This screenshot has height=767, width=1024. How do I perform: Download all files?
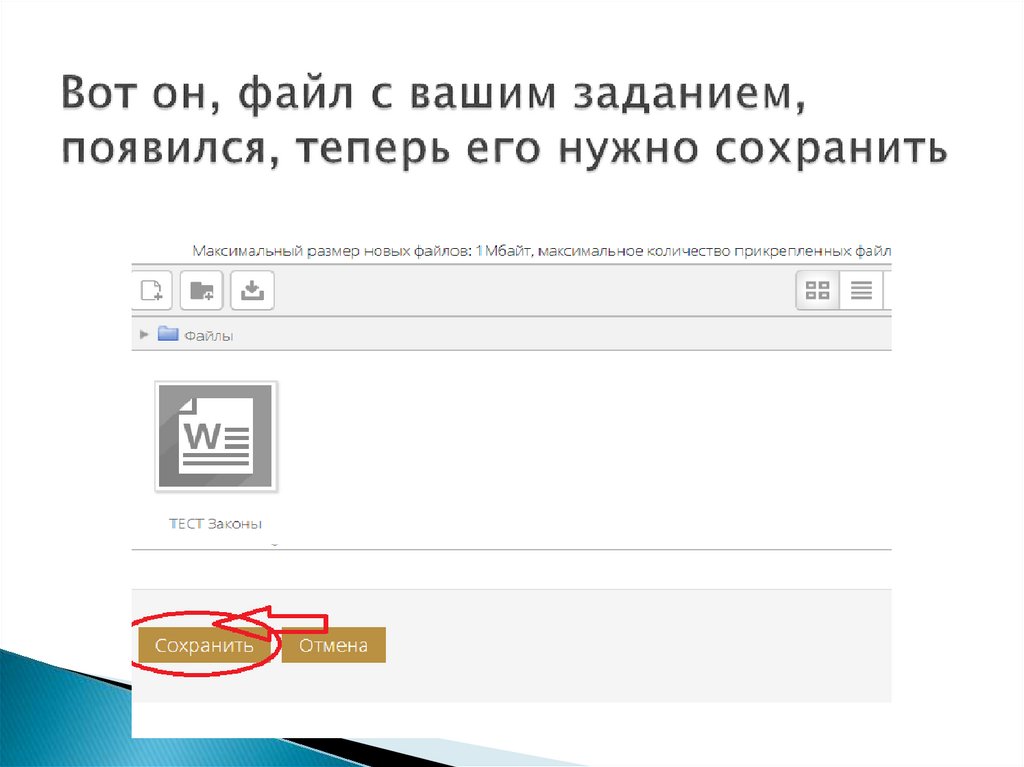252,290
